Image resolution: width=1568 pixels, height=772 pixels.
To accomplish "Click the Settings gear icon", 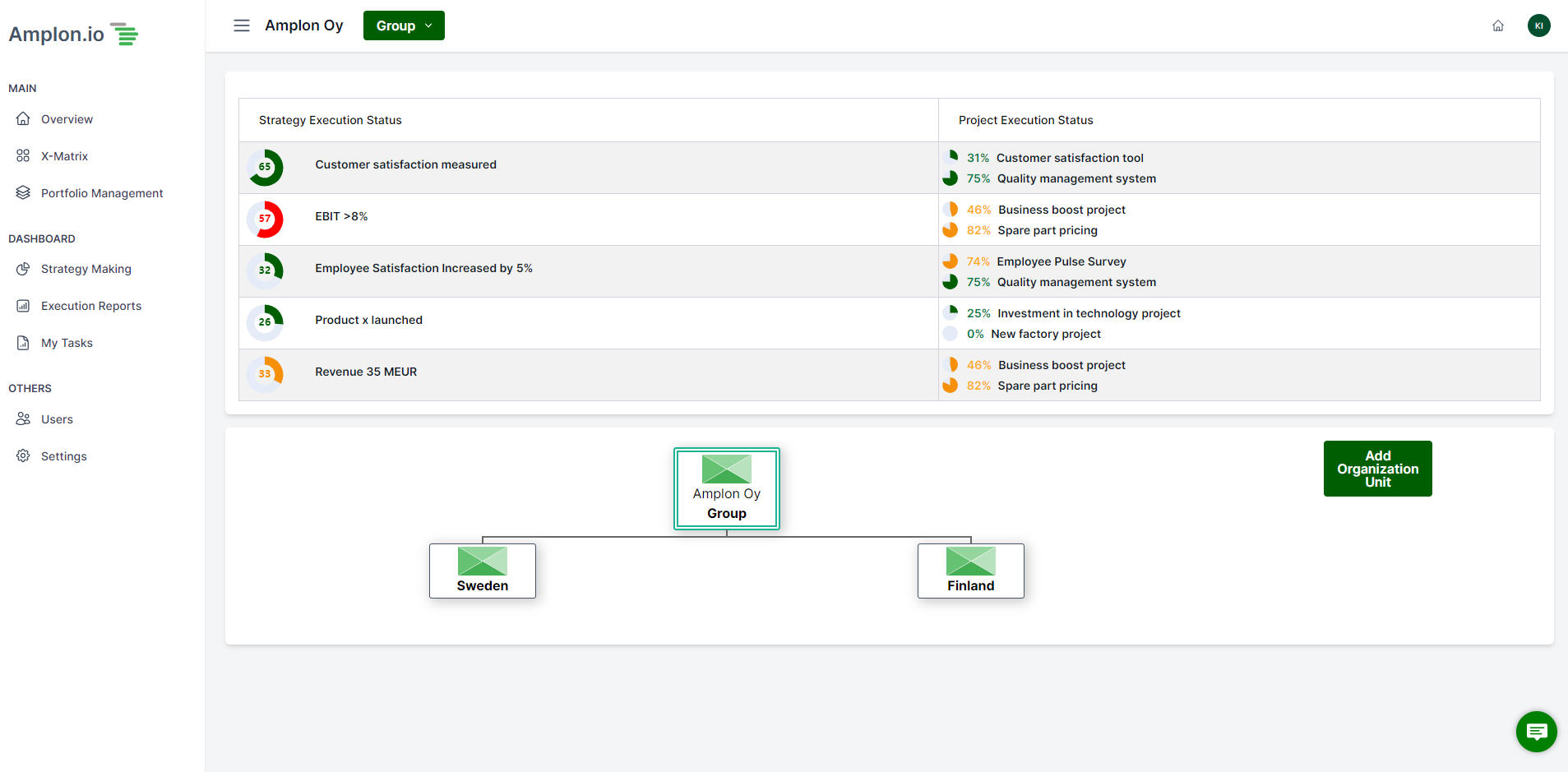I will click(23, 455).
